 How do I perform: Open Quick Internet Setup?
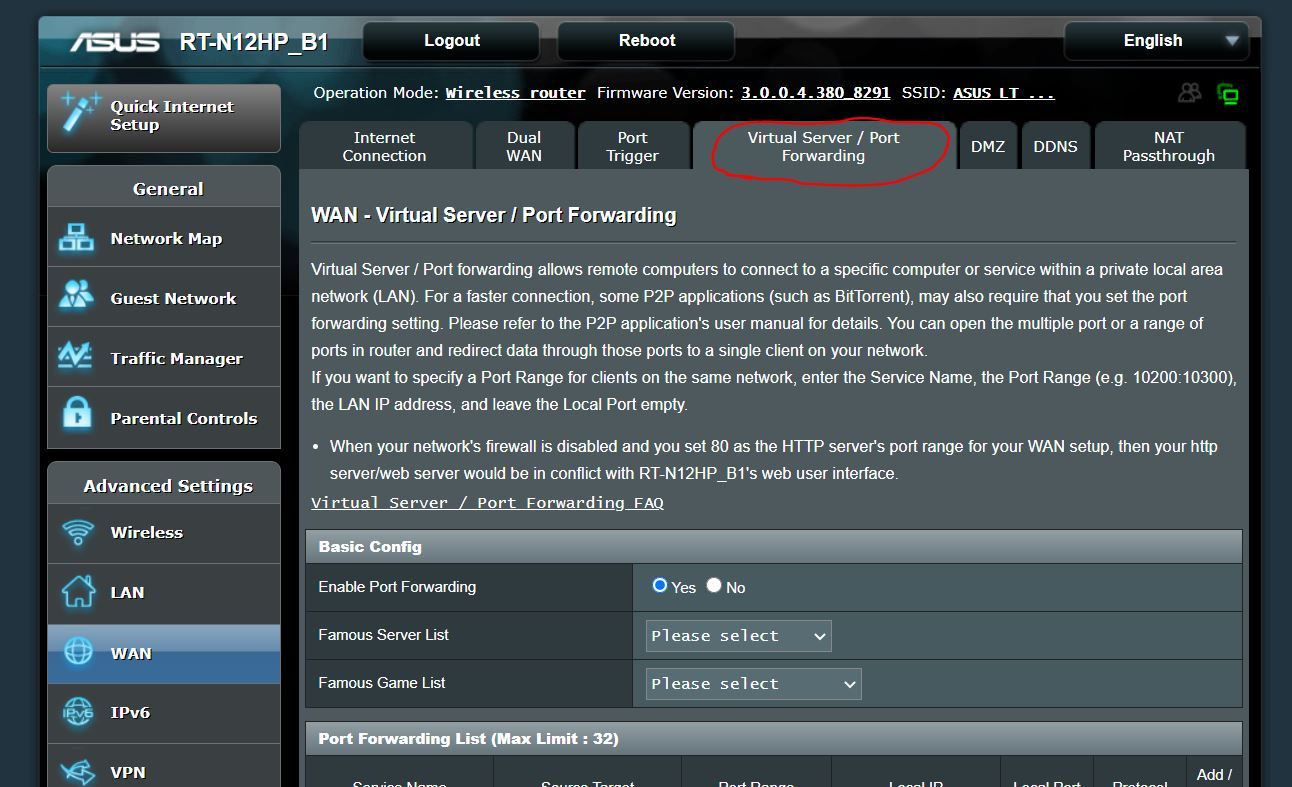(x=164, y=117)
